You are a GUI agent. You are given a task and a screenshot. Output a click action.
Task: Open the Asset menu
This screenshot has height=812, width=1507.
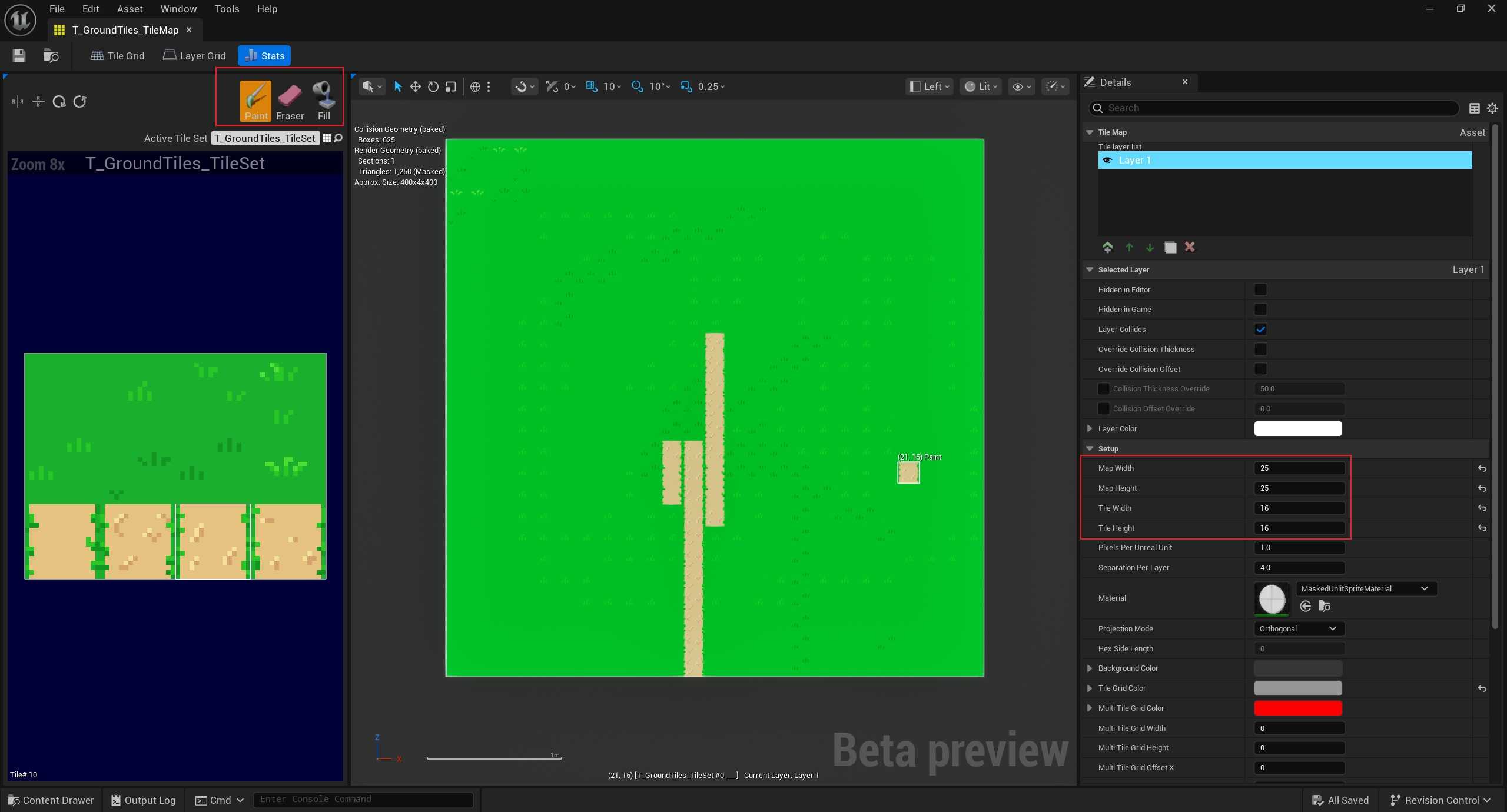click(130, 9)
